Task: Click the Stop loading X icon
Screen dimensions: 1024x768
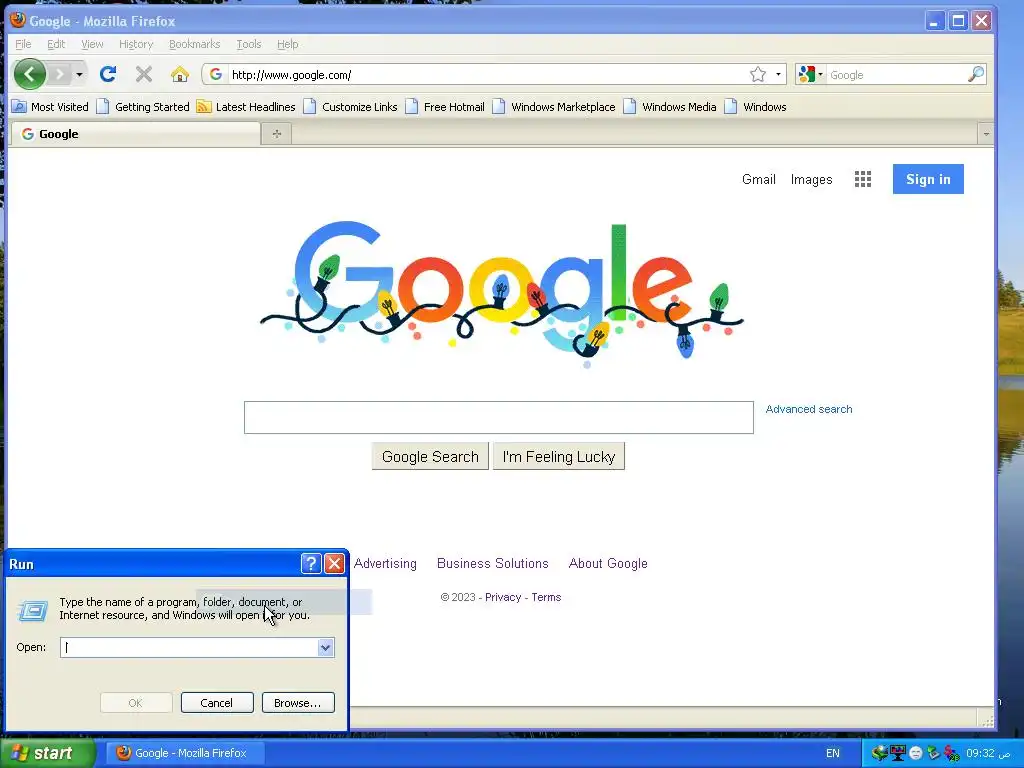Action: [144, 74]
